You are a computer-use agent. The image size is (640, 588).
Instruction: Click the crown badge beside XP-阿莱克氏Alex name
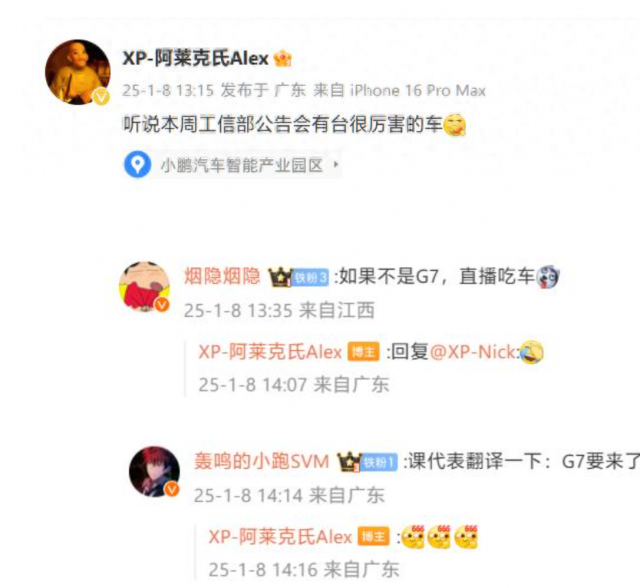pyautogui.click(x=282, y=58)
